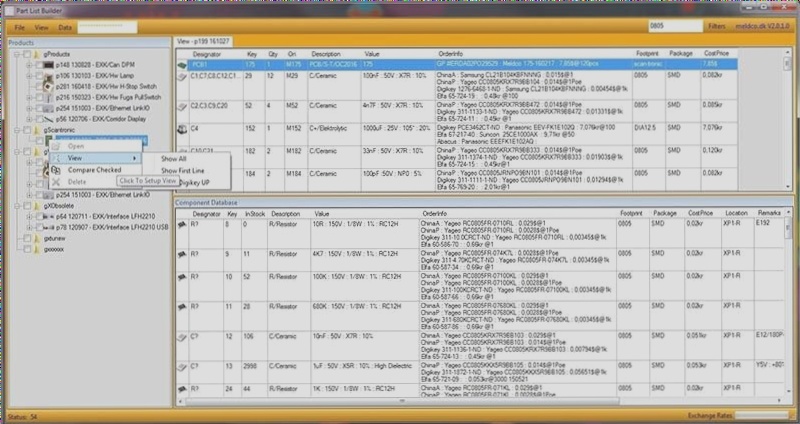Screen dimensions: 800x424
Task: Choose Show First Line from View submenu
Action: click(184, 171)
